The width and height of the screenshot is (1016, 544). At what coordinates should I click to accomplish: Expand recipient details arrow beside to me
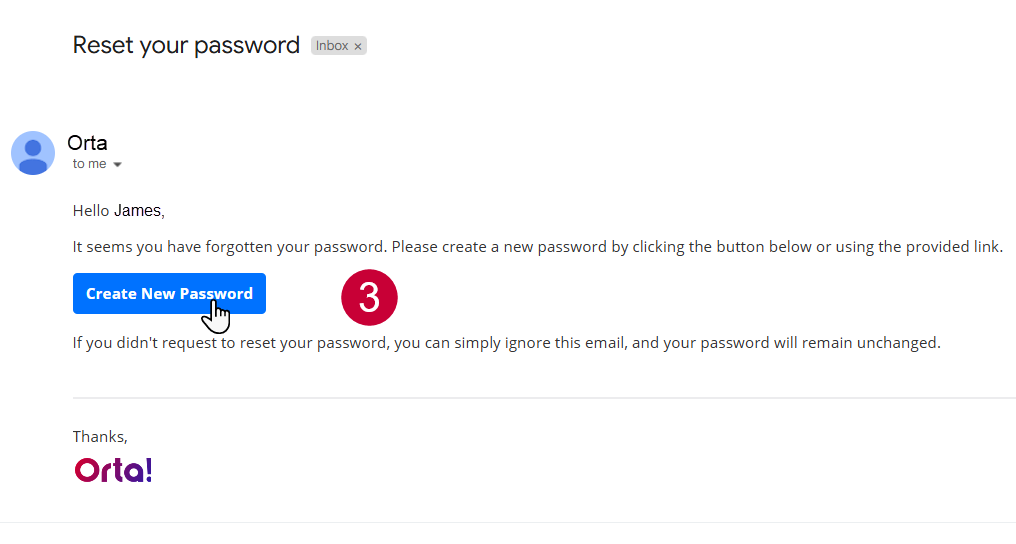pyautogui.click(x=117, y=164)
